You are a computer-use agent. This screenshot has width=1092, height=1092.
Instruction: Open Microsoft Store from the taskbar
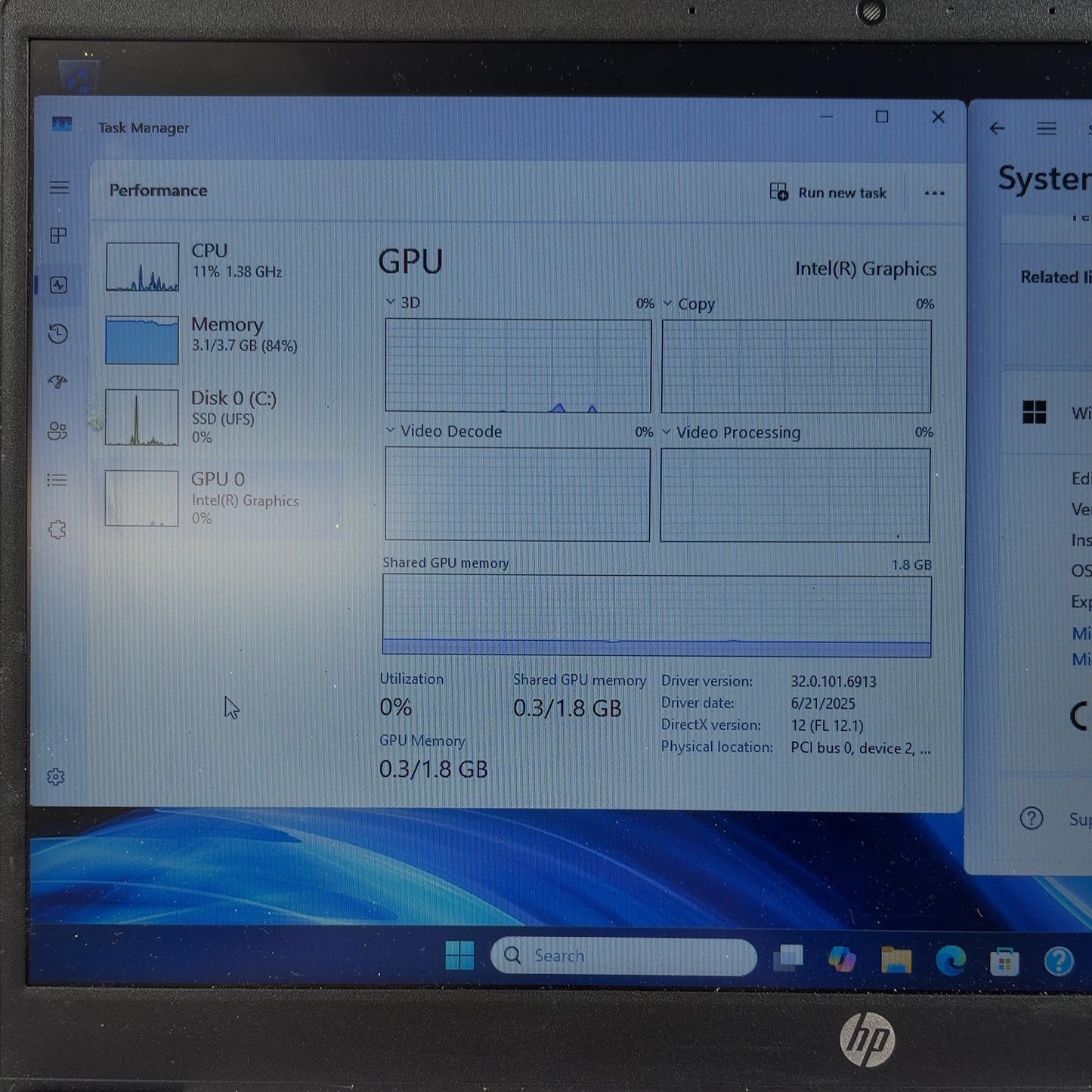point(1004,961)
